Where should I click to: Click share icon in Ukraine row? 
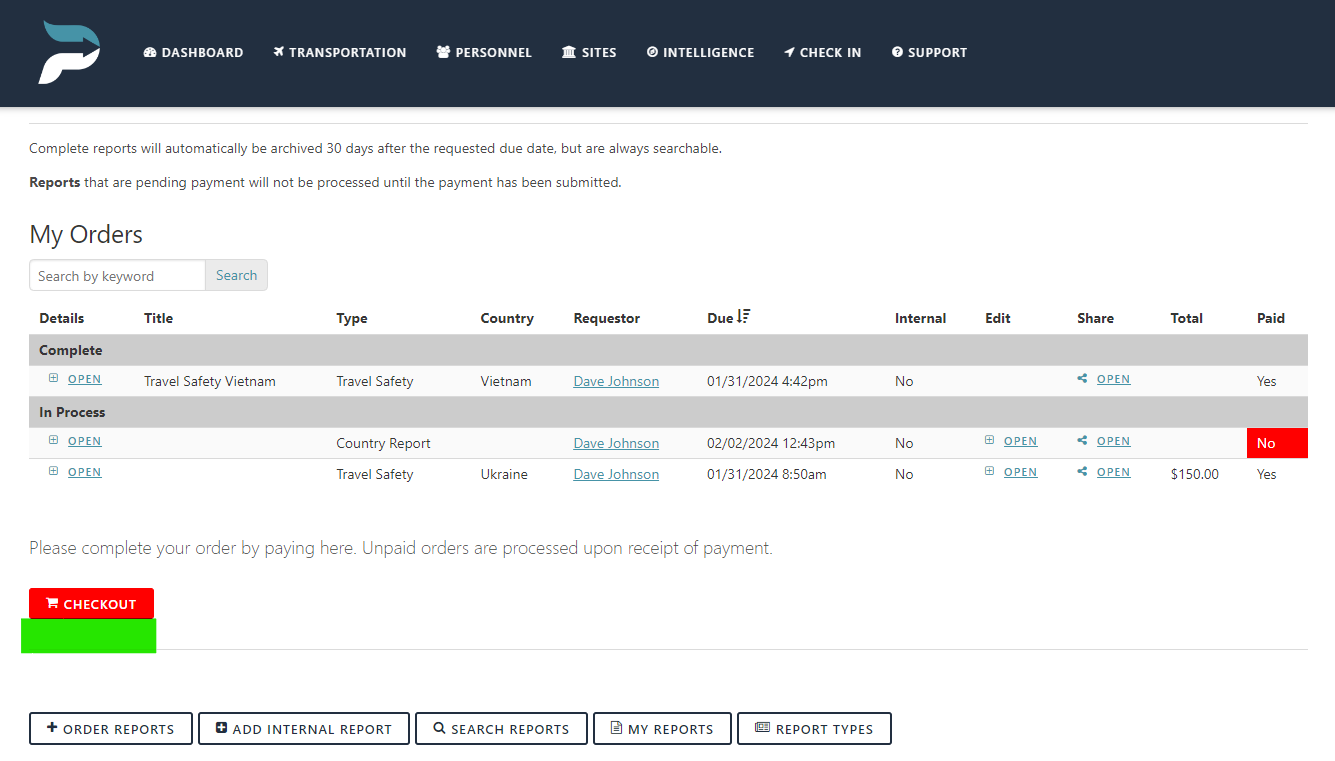(1082, 472)
